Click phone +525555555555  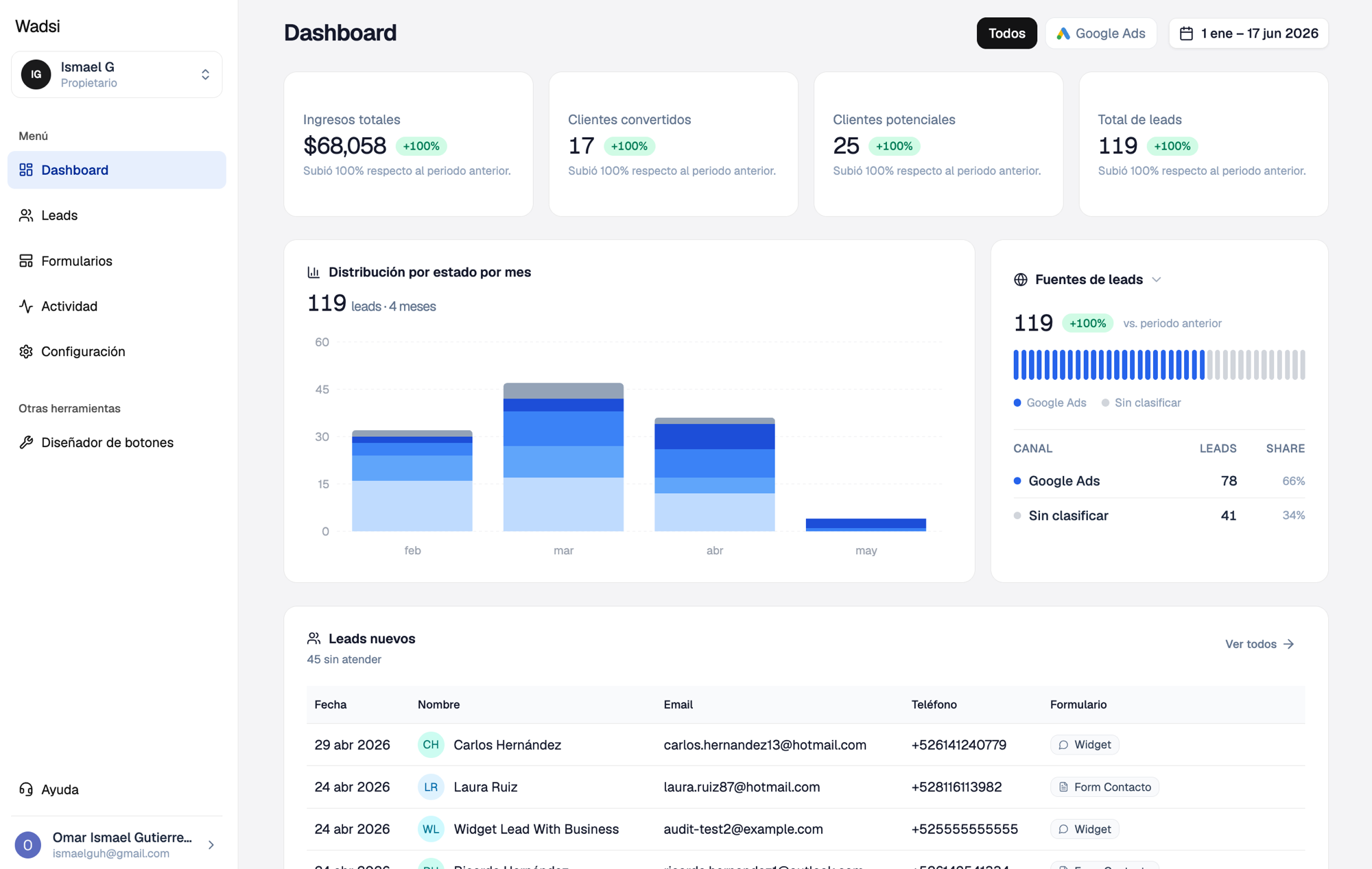click(965, 829)
